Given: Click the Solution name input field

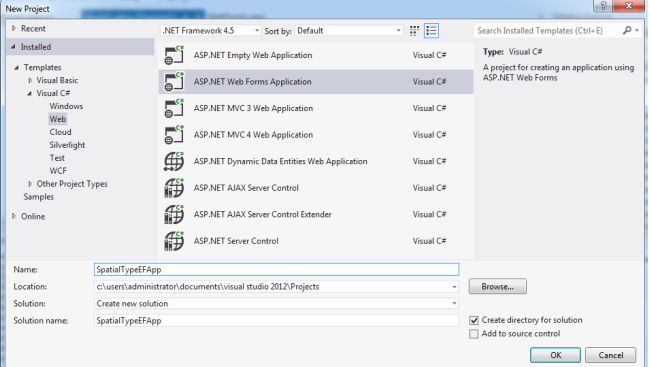Looking at the screenshot, I should pyautogui.click(x=276, y=321).
